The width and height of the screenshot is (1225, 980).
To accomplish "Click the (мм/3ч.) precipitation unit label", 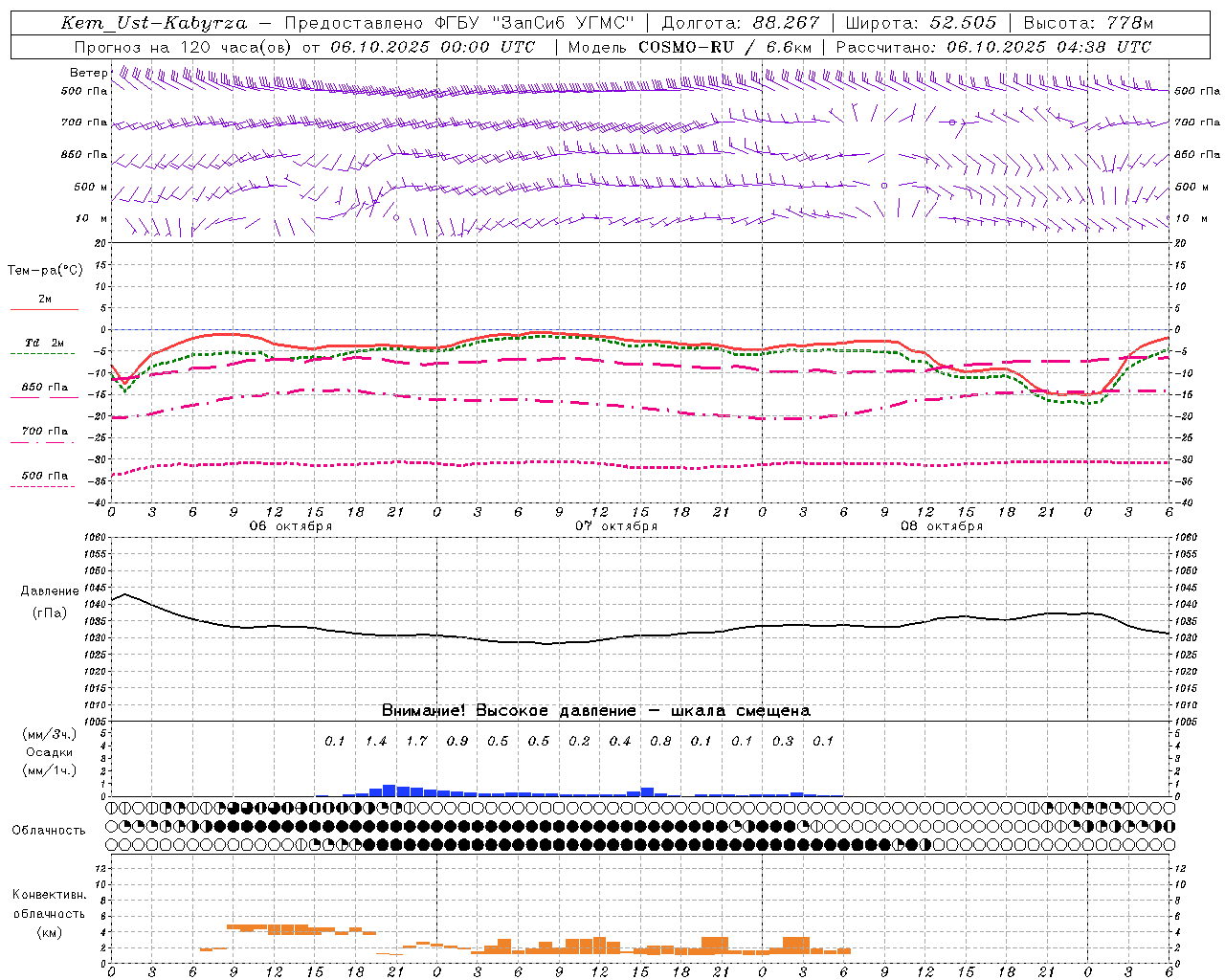I will tap(49, 735).
